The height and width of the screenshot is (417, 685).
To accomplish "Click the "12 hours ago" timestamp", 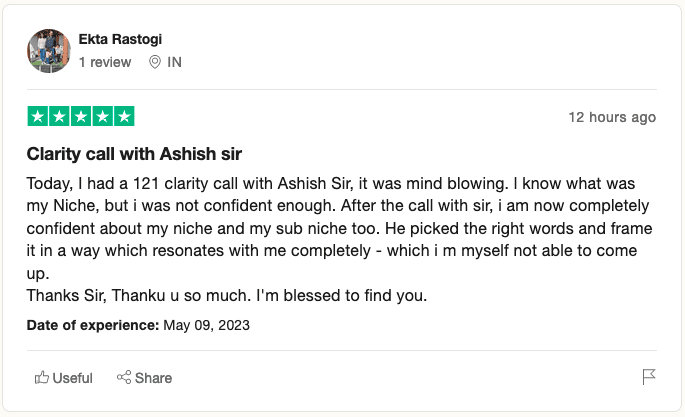I will click(x=612, y=117).
